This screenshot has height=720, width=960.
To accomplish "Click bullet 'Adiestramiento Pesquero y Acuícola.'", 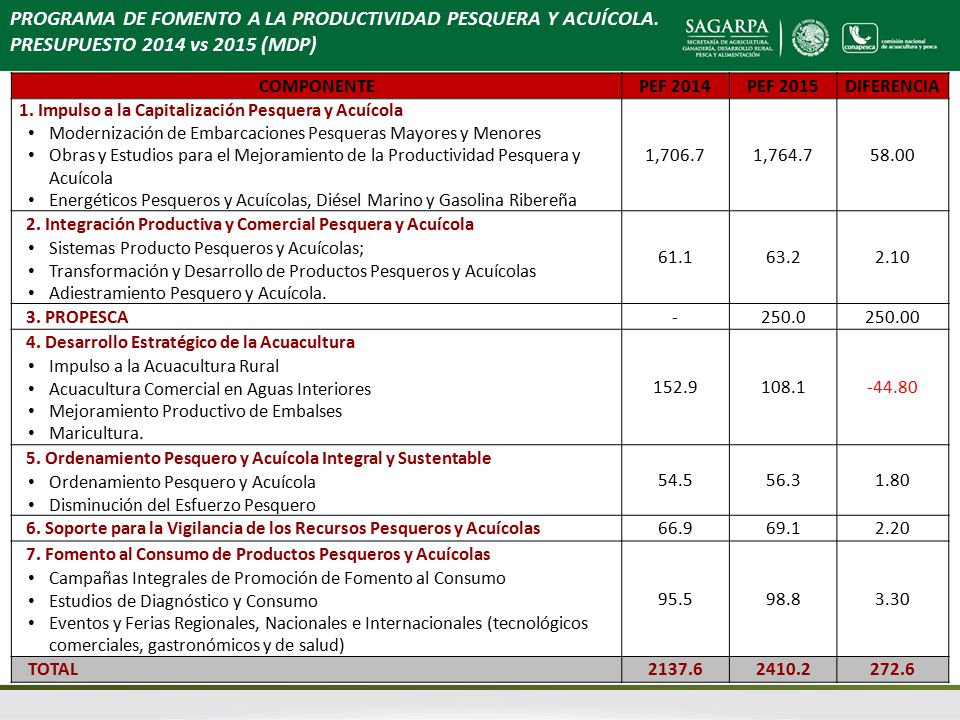I will (187, 293).
